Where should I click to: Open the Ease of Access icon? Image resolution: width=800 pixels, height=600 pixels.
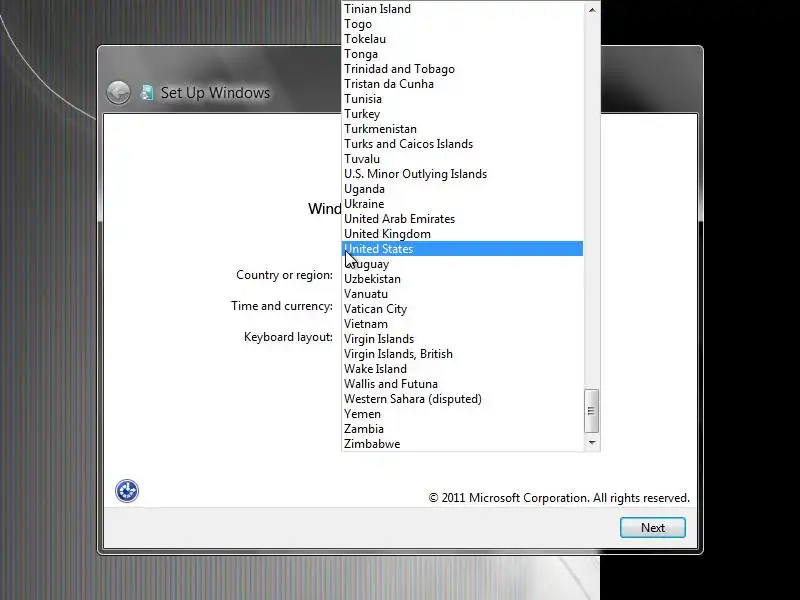127,491
